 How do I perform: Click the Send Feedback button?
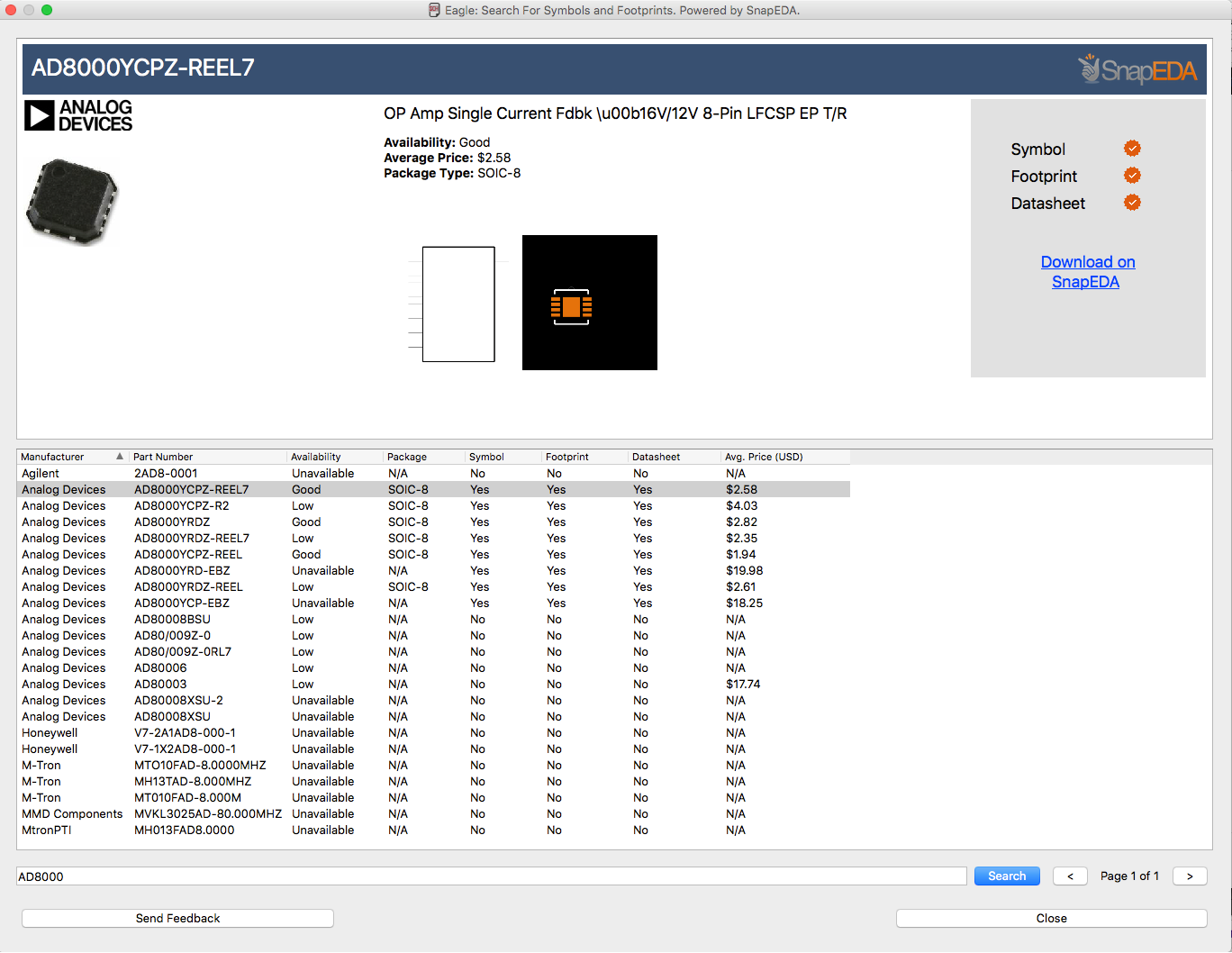[177, 918]
